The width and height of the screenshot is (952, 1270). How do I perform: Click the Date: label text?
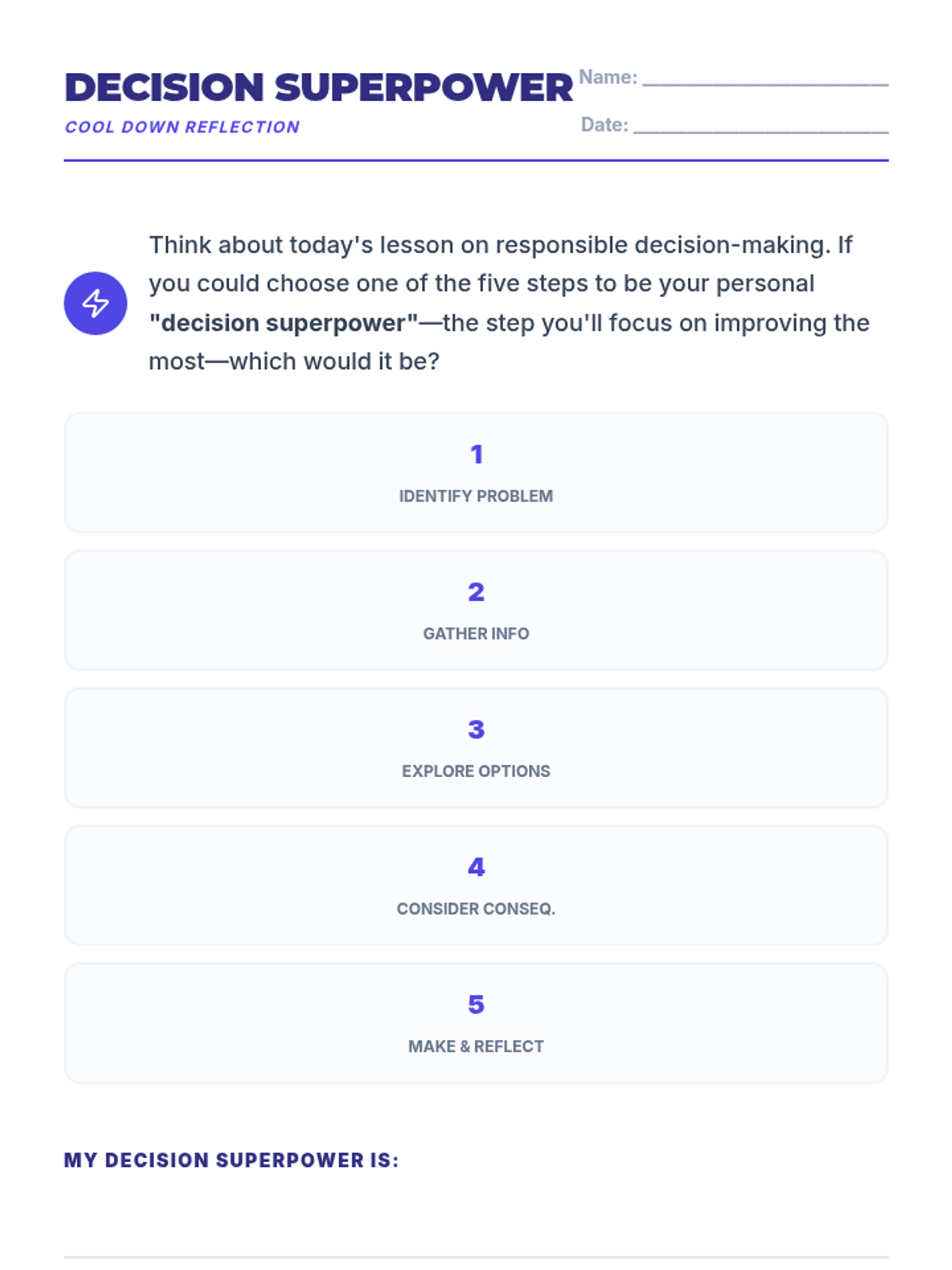click(605, 125)
